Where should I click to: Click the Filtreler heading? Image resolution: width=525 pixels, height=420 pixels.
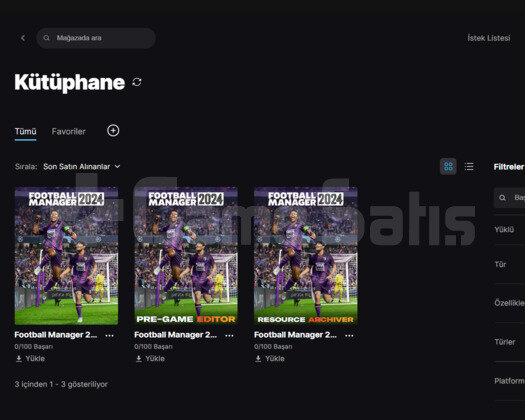coord(509,166)
